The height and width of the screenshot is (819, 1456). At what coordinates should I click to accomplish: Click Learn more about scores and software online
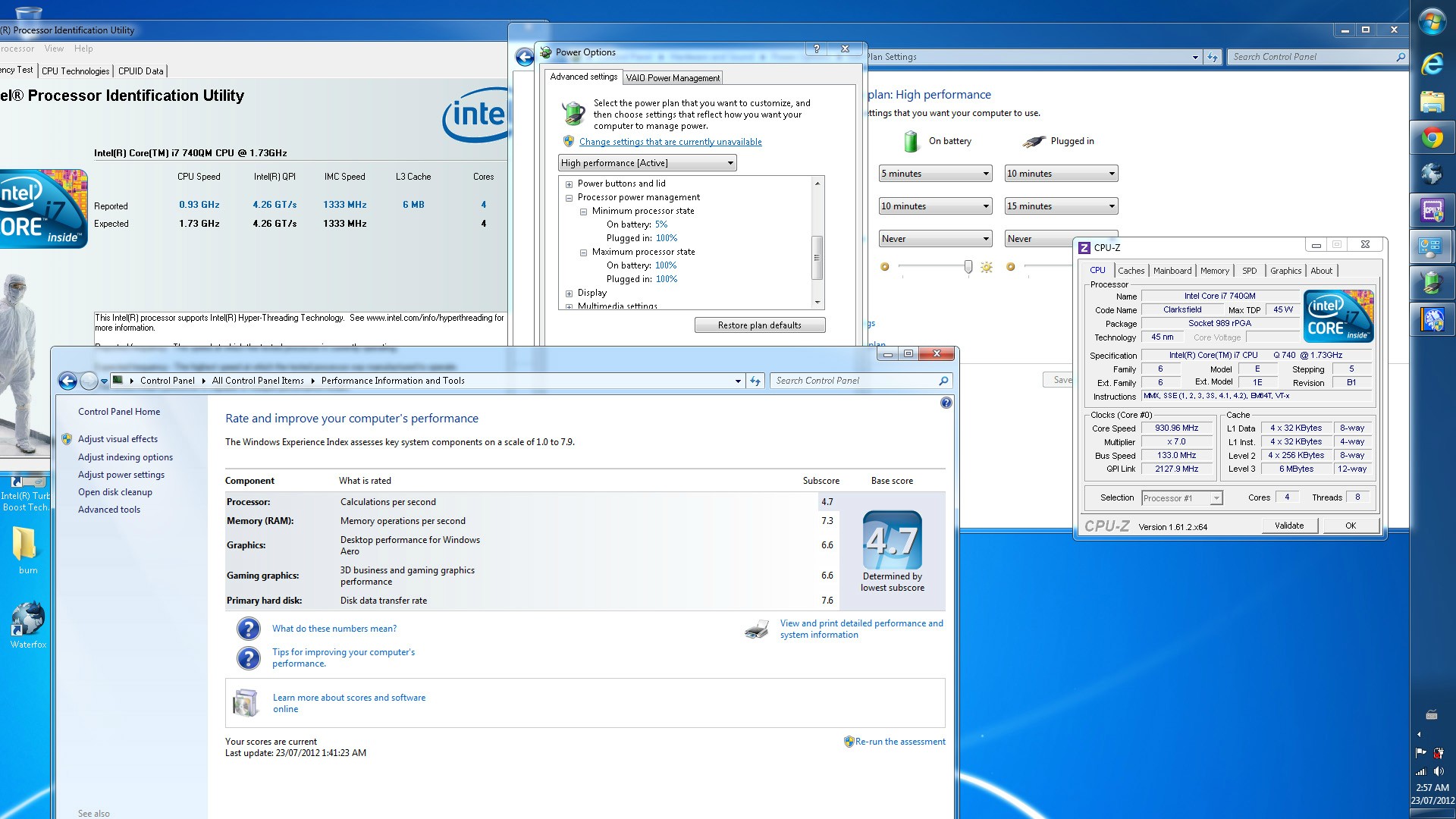(349, 704)
